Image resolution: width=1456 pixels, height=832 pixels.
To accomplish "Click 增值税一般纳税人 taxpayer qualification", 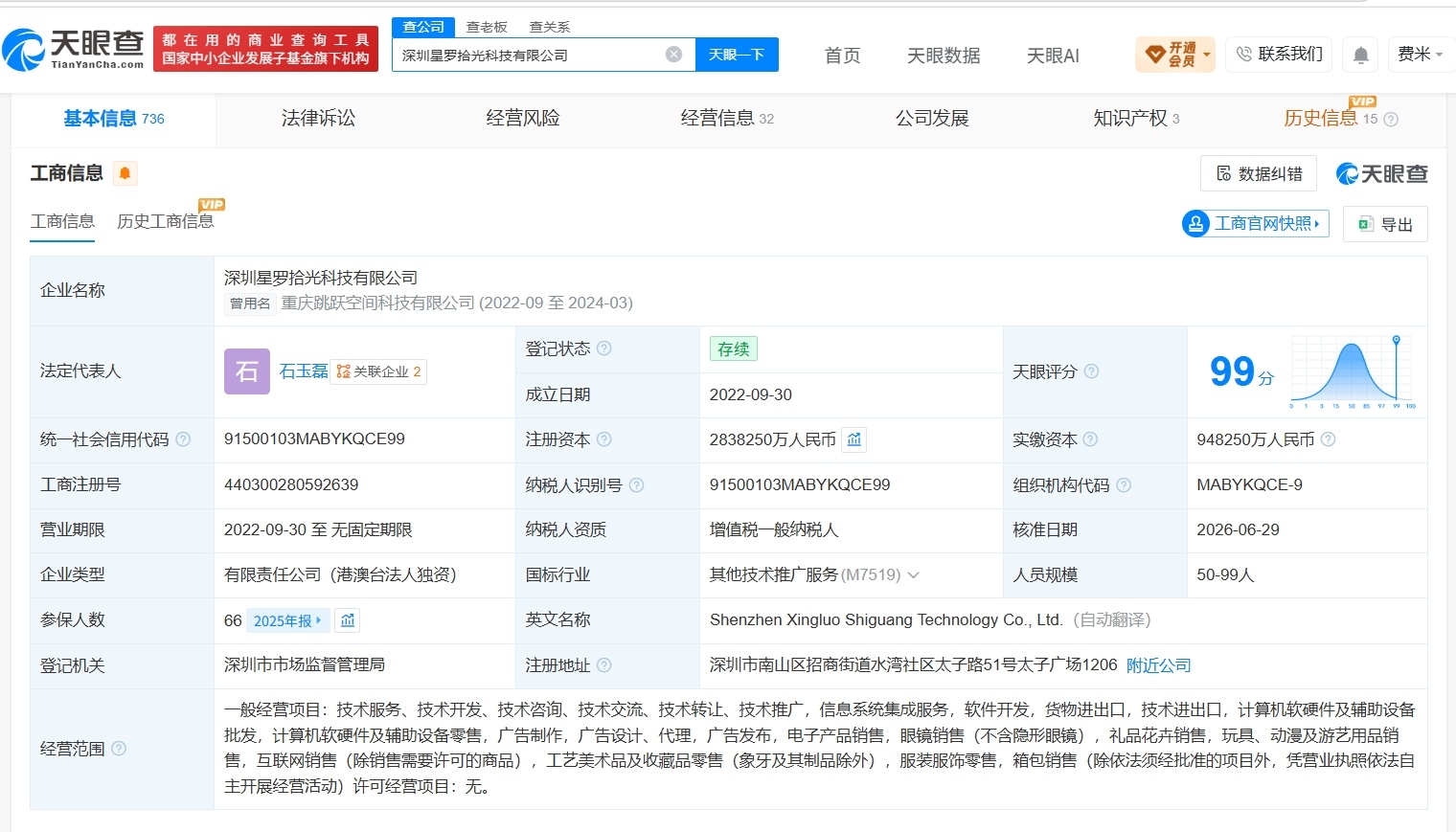I will (774, 530).
